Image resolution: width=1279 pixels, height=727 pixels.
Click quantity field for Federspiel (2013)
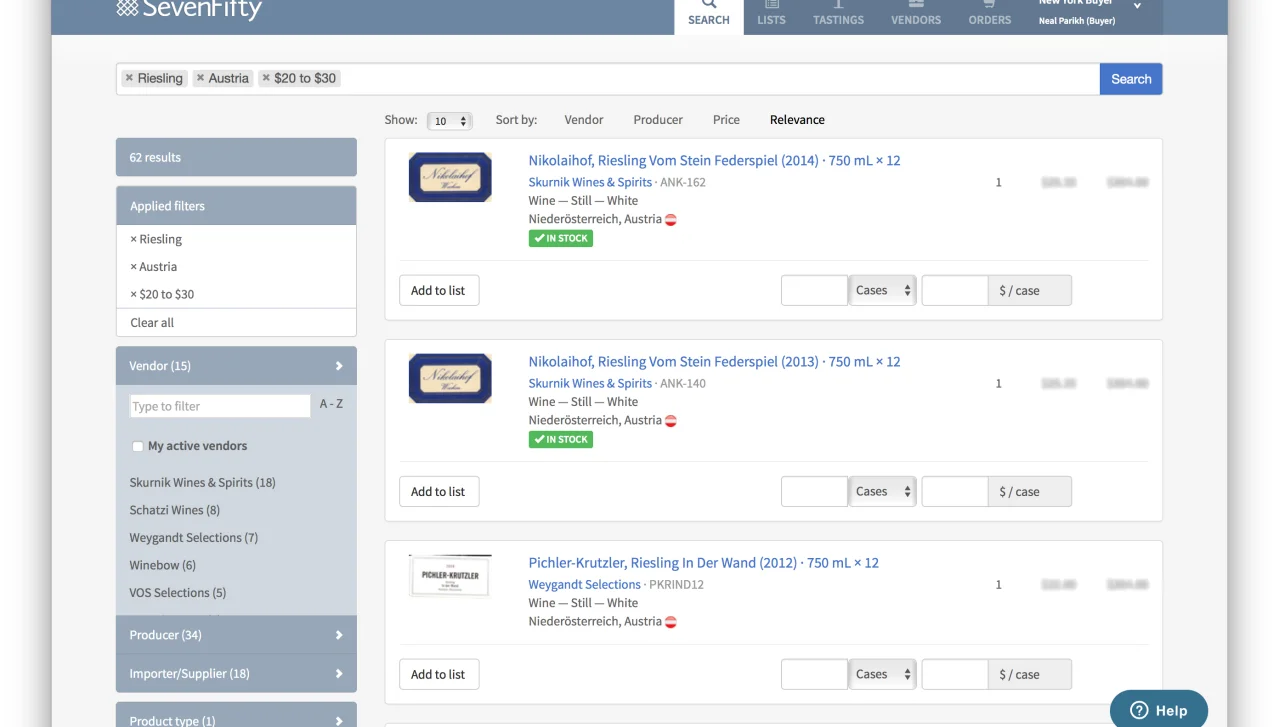[x=814, y=492]
